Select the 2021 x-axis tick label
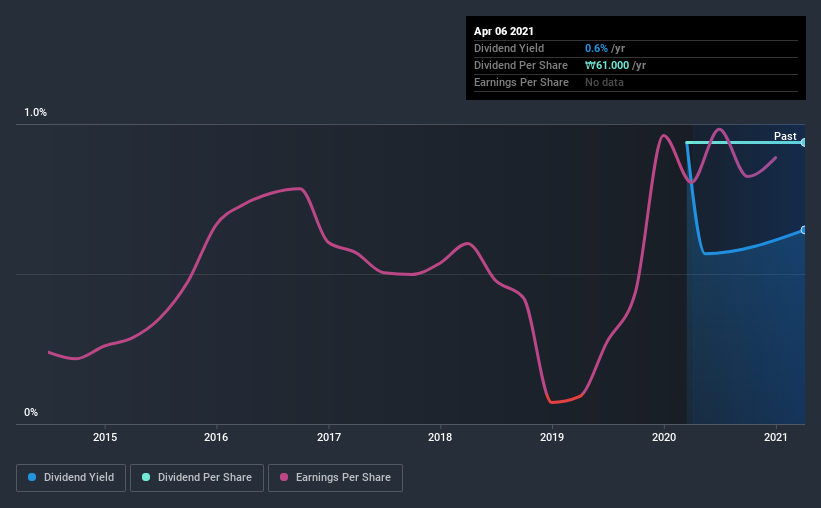Image resolution: width=821 pixels, height=508 pixels. click(x=775, y=437)
